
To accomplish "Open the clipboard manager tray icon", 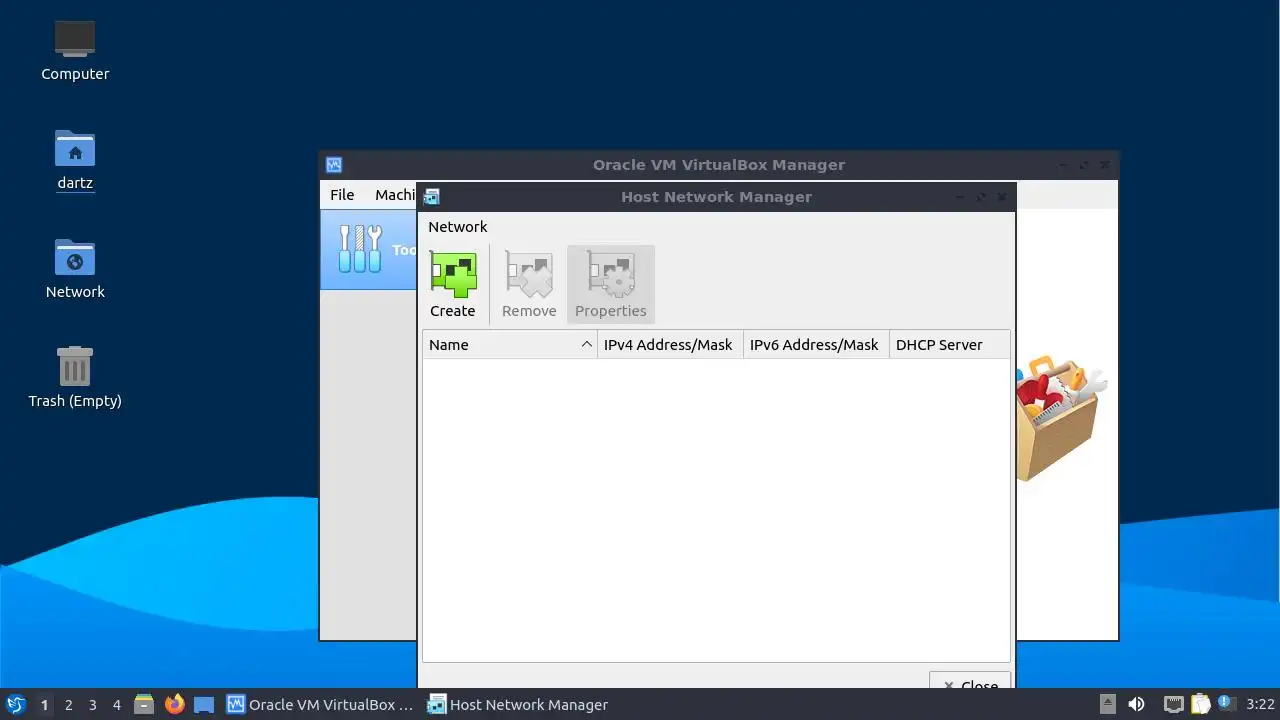I will 1200,705.
